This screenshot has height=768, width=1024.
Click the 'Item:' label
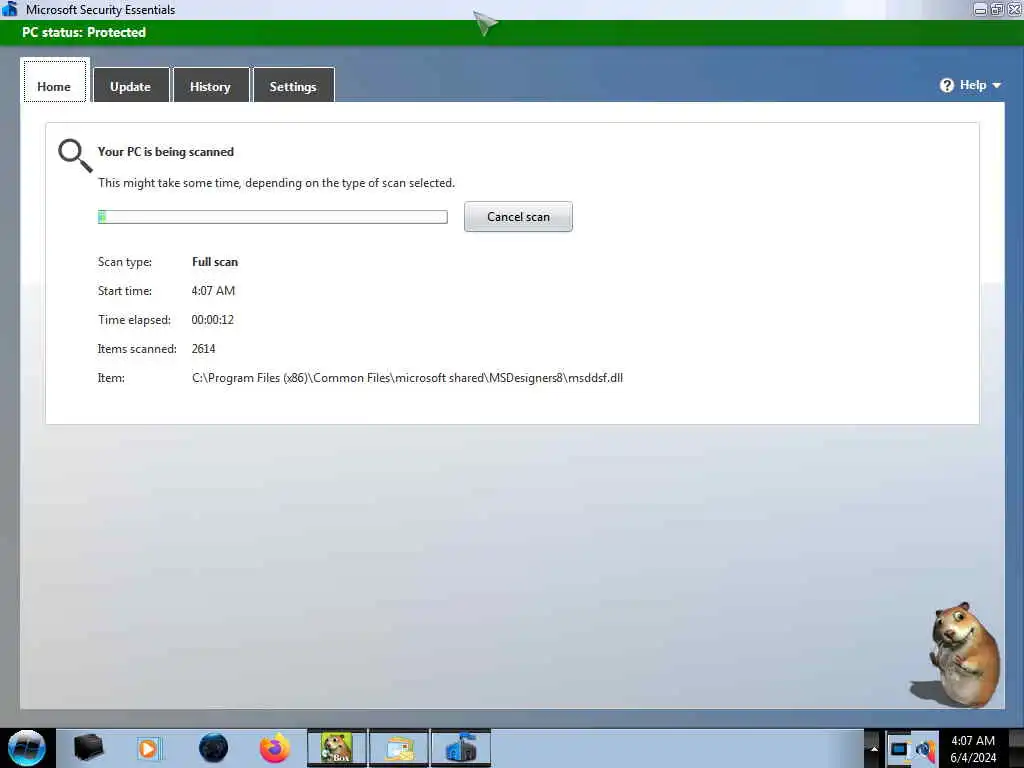point(111,377)
